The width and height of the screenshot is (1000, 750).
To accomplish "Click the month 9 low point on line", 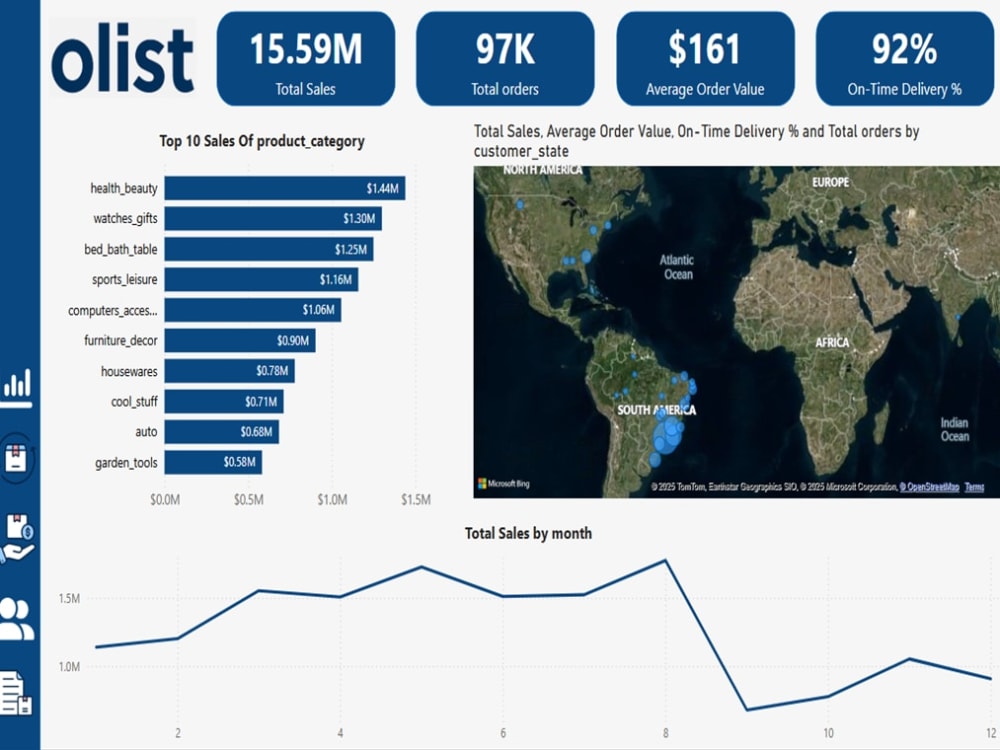I will click(x=747, y=709).
